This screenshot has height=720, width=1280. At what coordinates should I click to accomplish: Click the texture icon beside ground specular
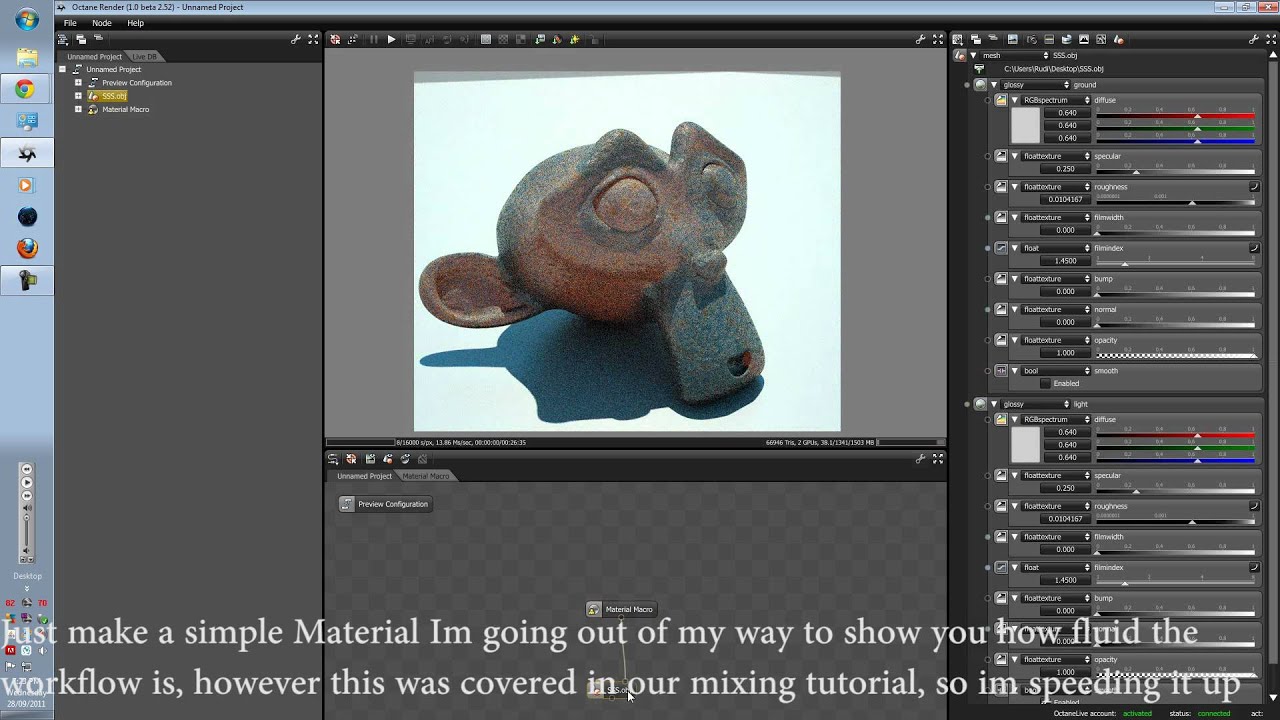(x=1001, y=156)
